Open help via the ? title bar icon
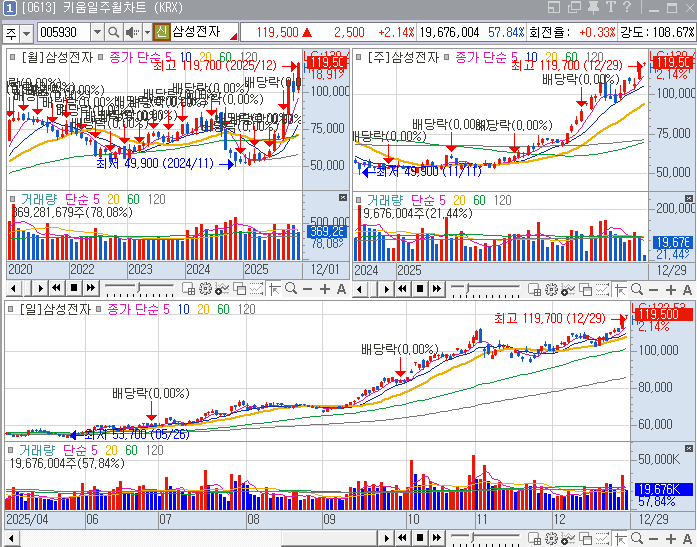 pyautogui.click(x=627, y=8)
